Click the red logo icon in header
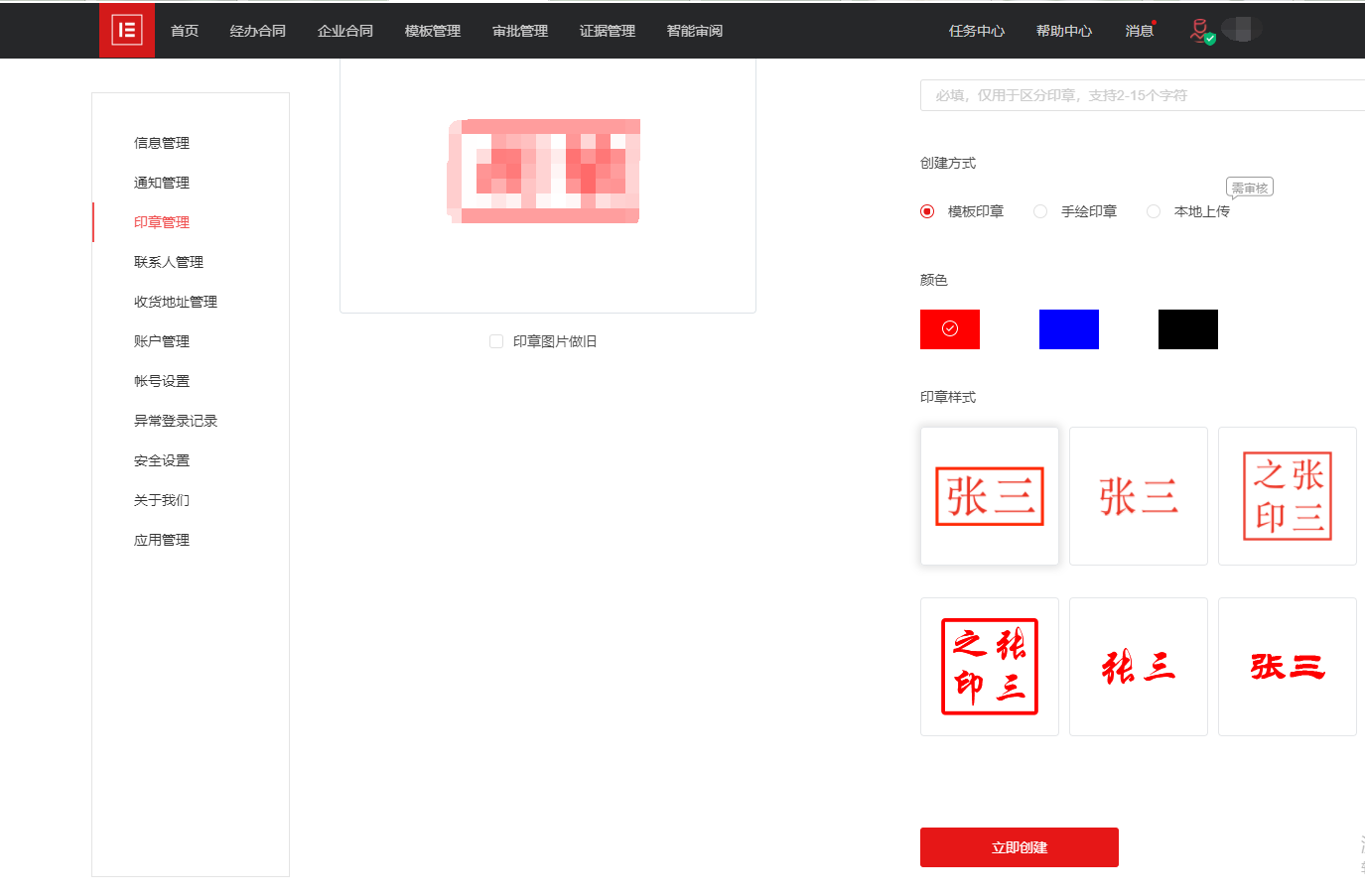The width and height of the screenshot is (1365, 896). 127,30
